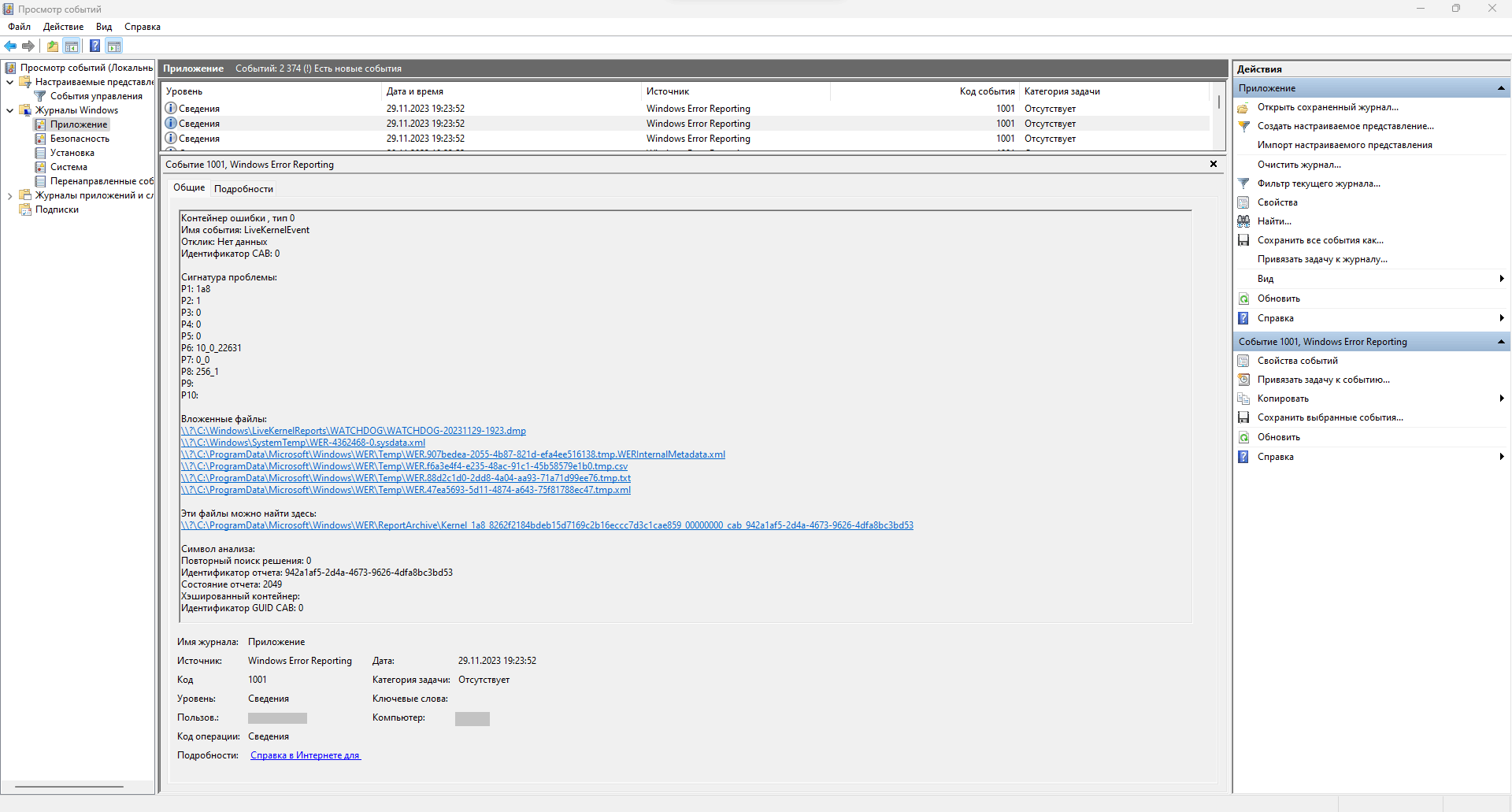The width and height of the screenshot is (1512, 812).
Task: Click the console tree horizontal scrollbar
Action: (69, 787)
